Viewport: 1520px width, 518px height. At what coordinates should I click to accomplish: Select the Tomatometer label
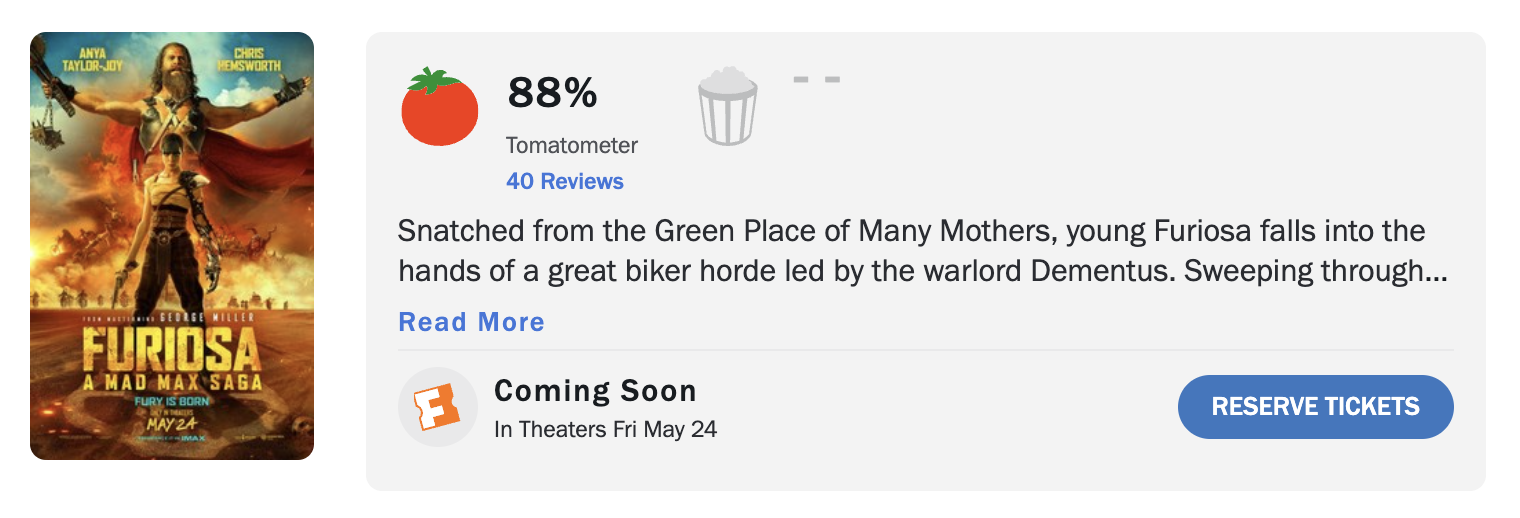click(x=571, y=145)
